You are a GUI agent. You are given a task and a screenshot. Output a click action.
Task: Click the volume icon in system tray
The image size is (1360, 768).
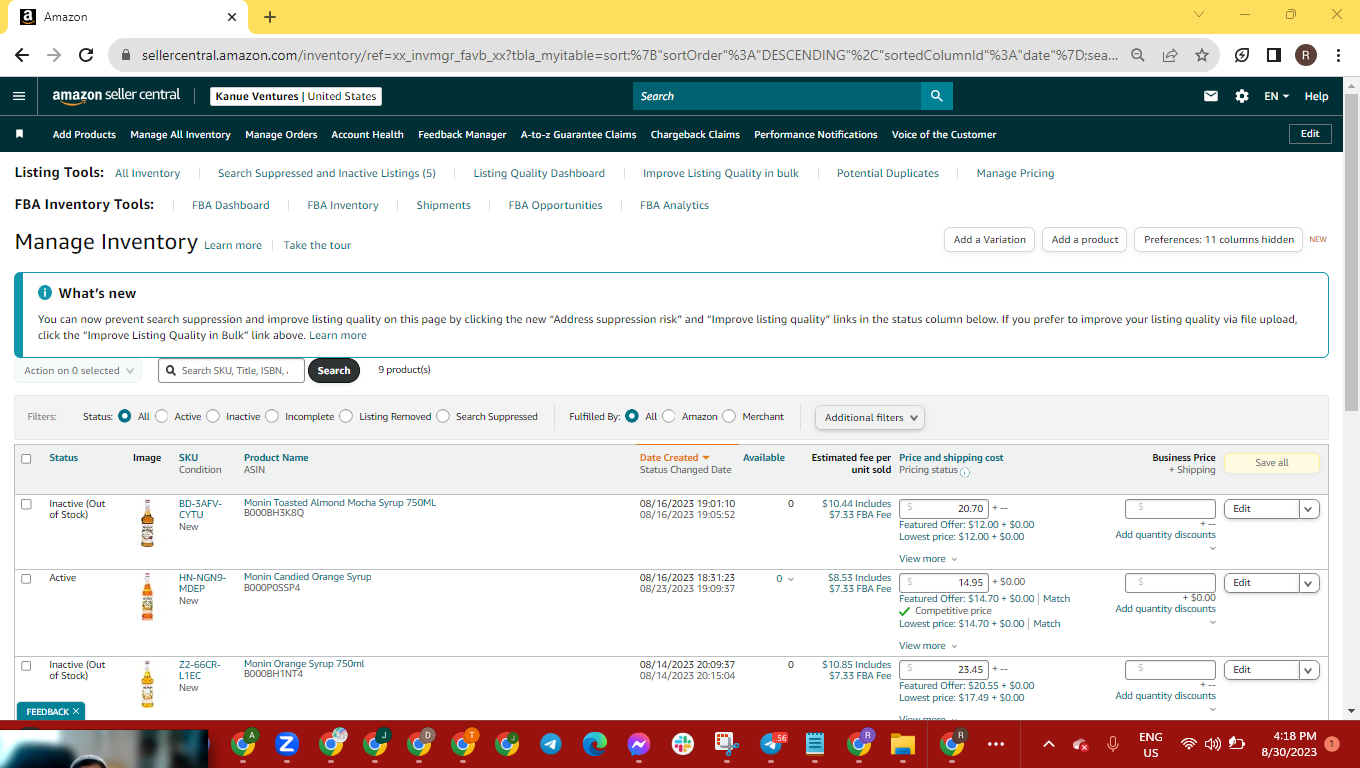pos(1213,744)
